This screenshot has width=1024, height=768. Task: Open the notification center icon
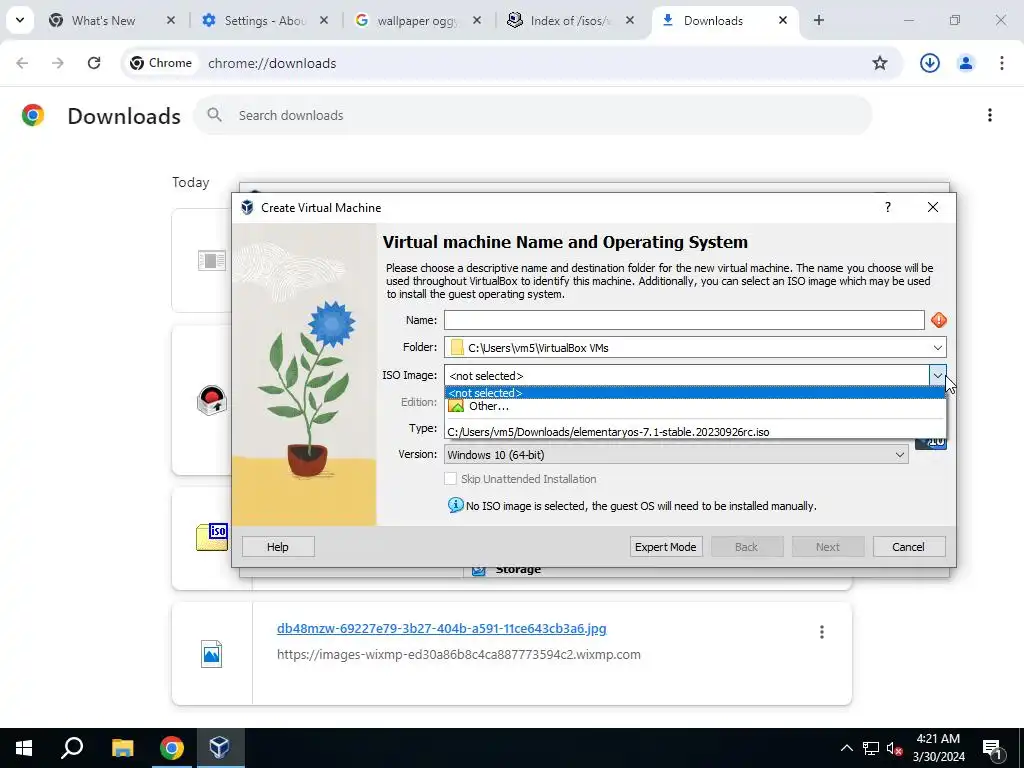[992, 748]
